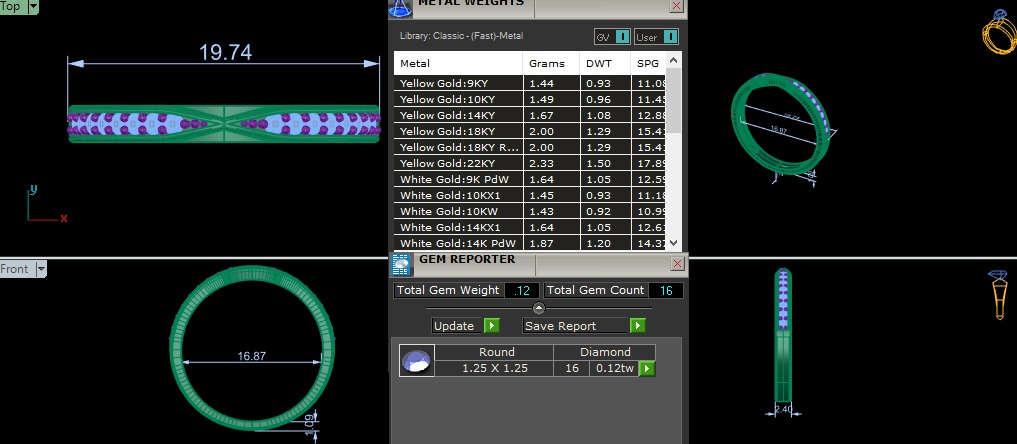
Task: Click the Metal column header
Action: click(x=458, y=64)
